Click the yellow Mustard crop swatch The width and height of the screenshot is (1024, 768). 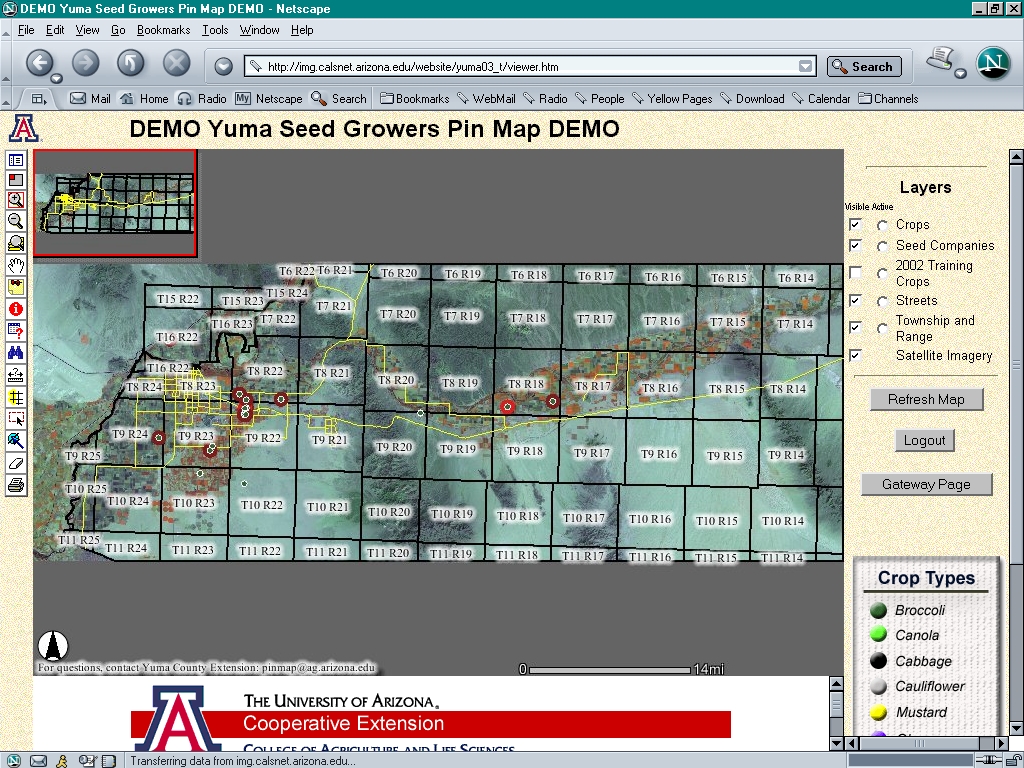[879, 712]
